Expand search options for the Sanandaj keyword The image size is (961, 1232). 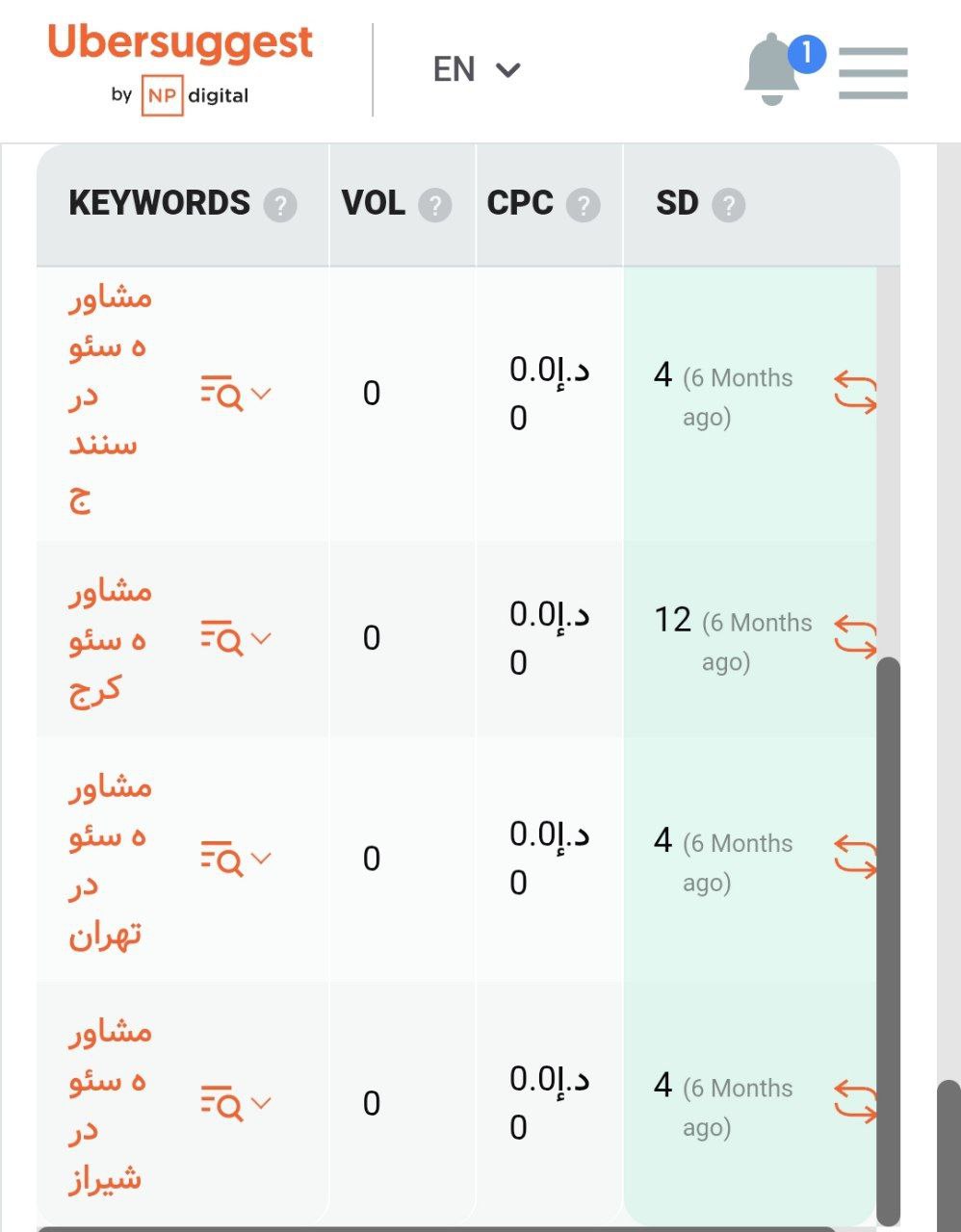point(236,394)
